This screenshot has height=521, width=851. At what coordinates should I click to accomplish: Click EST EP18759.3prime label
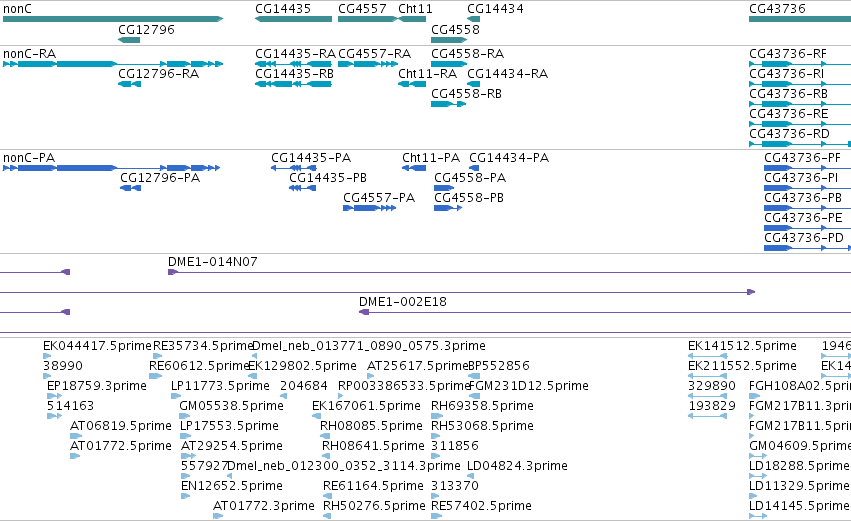[97, 386]
